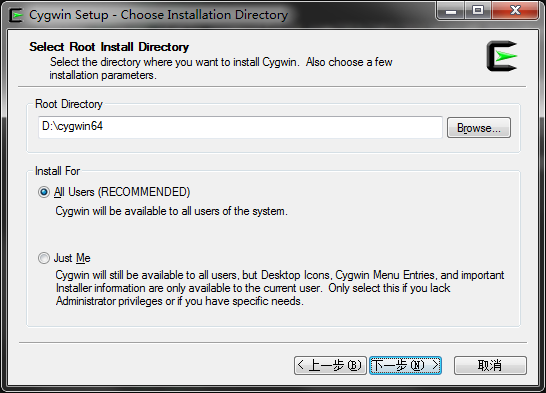The width and height of the screenshot is (546, 393).
Task: Click the "Just Me" option label
Action: (x=72, y=258)
